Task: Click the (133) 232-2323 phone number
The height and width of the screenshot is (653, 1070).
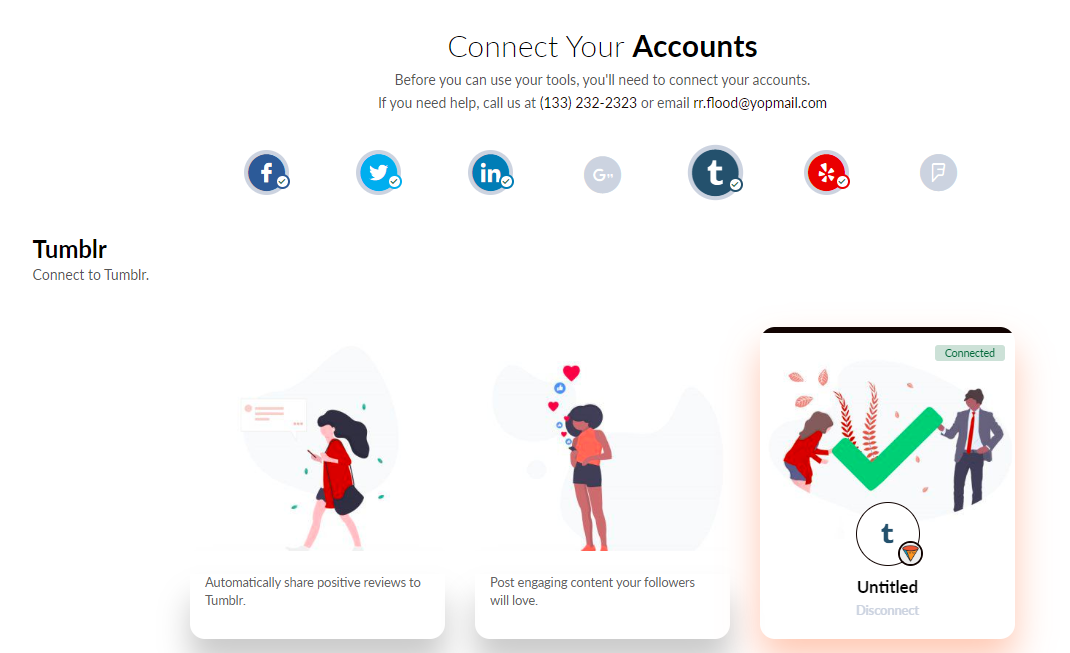Action: [x=588, y=103]
